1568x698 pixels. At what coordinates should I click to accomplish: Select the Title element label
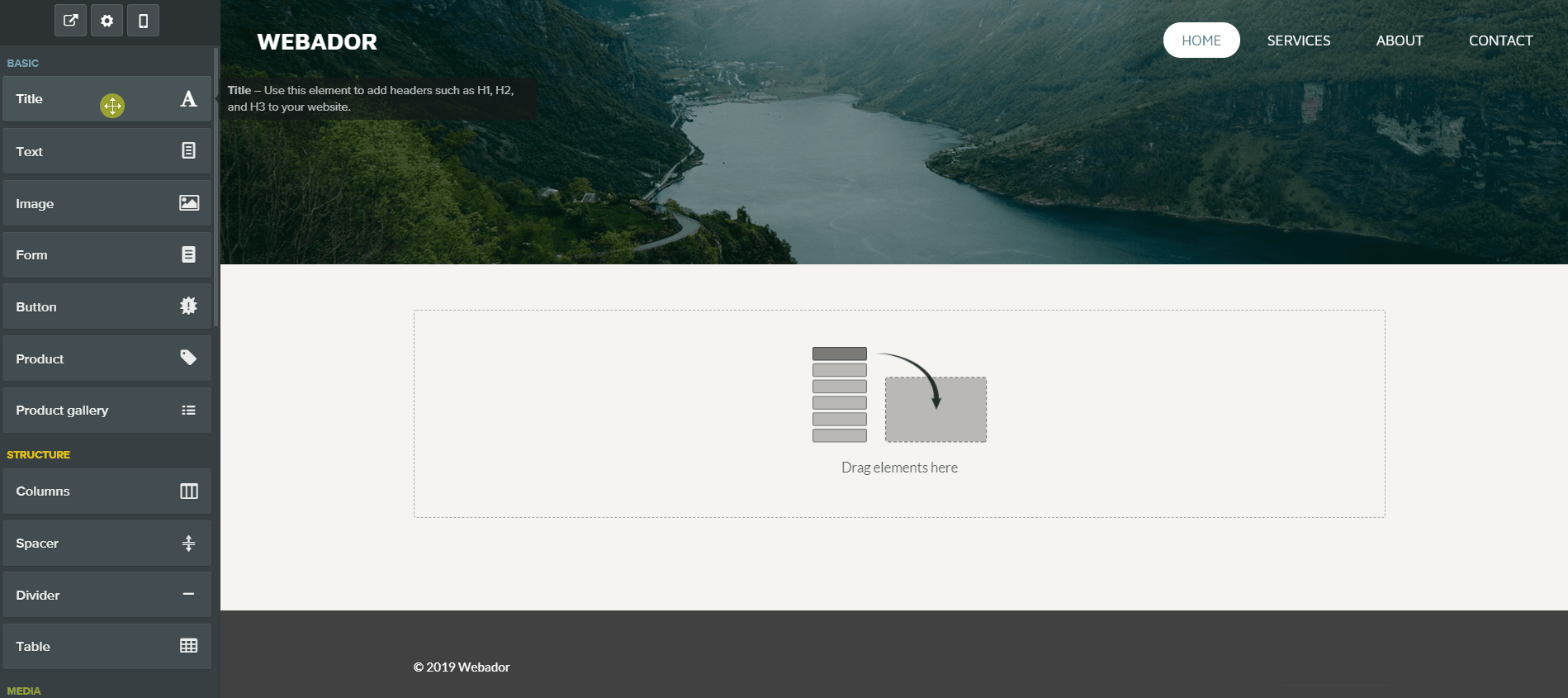(x=29, y=99)
